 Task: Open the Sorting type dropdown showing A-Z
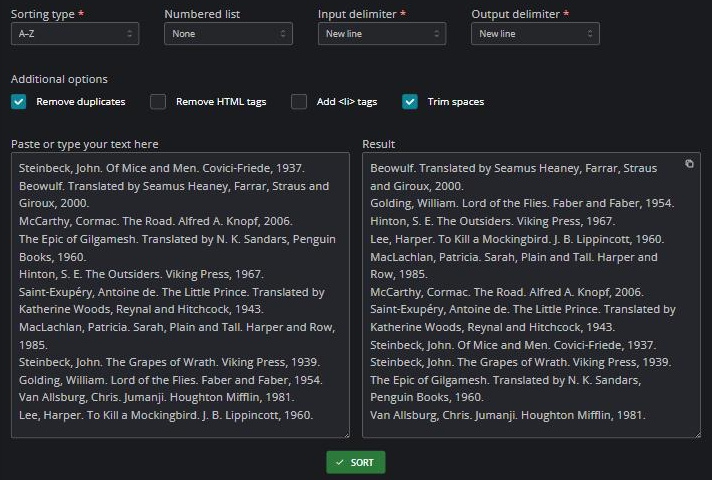point(75,34)
